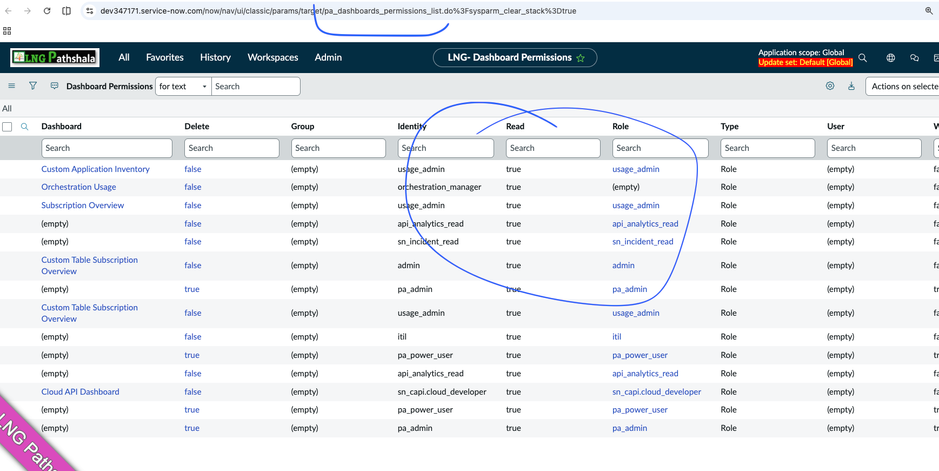Screen dimensions: 939x471
Task: Click the export download icon
Action: [x=852, y=86]
